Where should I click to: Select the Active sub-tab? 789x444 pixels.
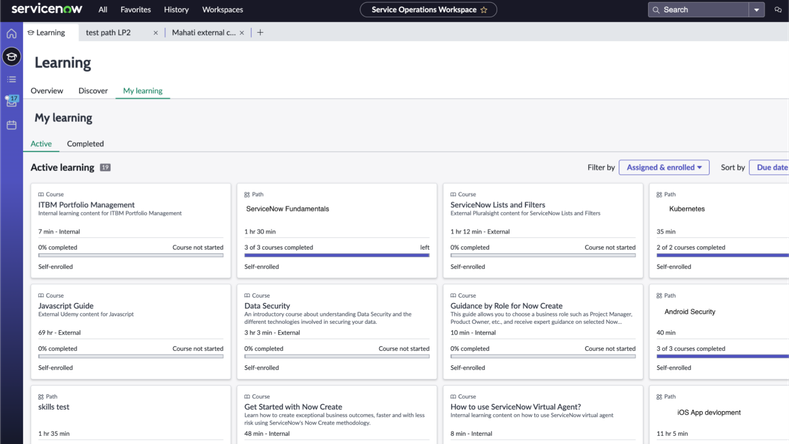41,143
